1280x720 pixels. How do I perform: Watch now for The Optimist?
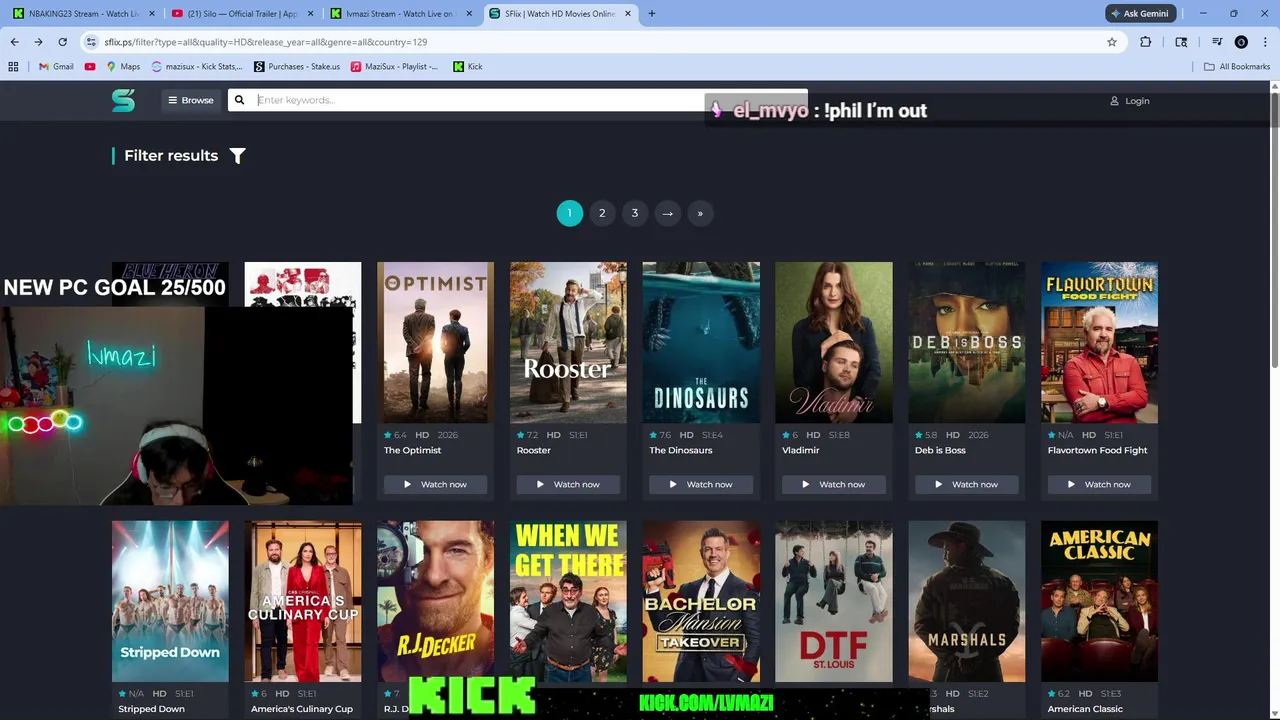[x=435, y=484]
